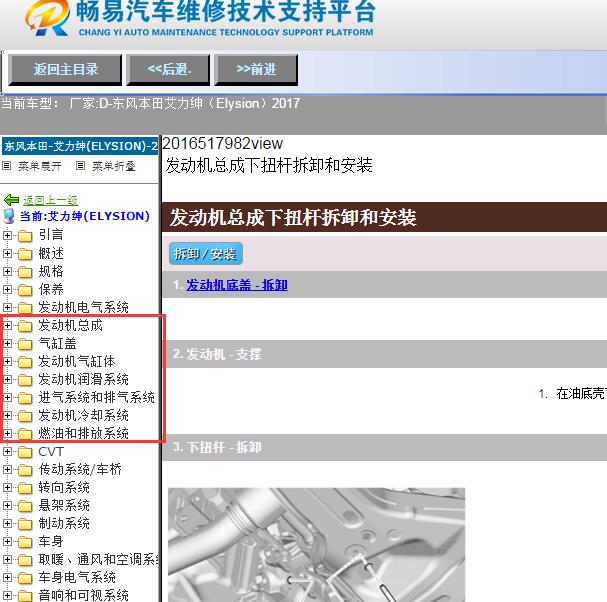Select the 车身电气系统 tree label
Screen dimensions: 607x602
(77, 577)
